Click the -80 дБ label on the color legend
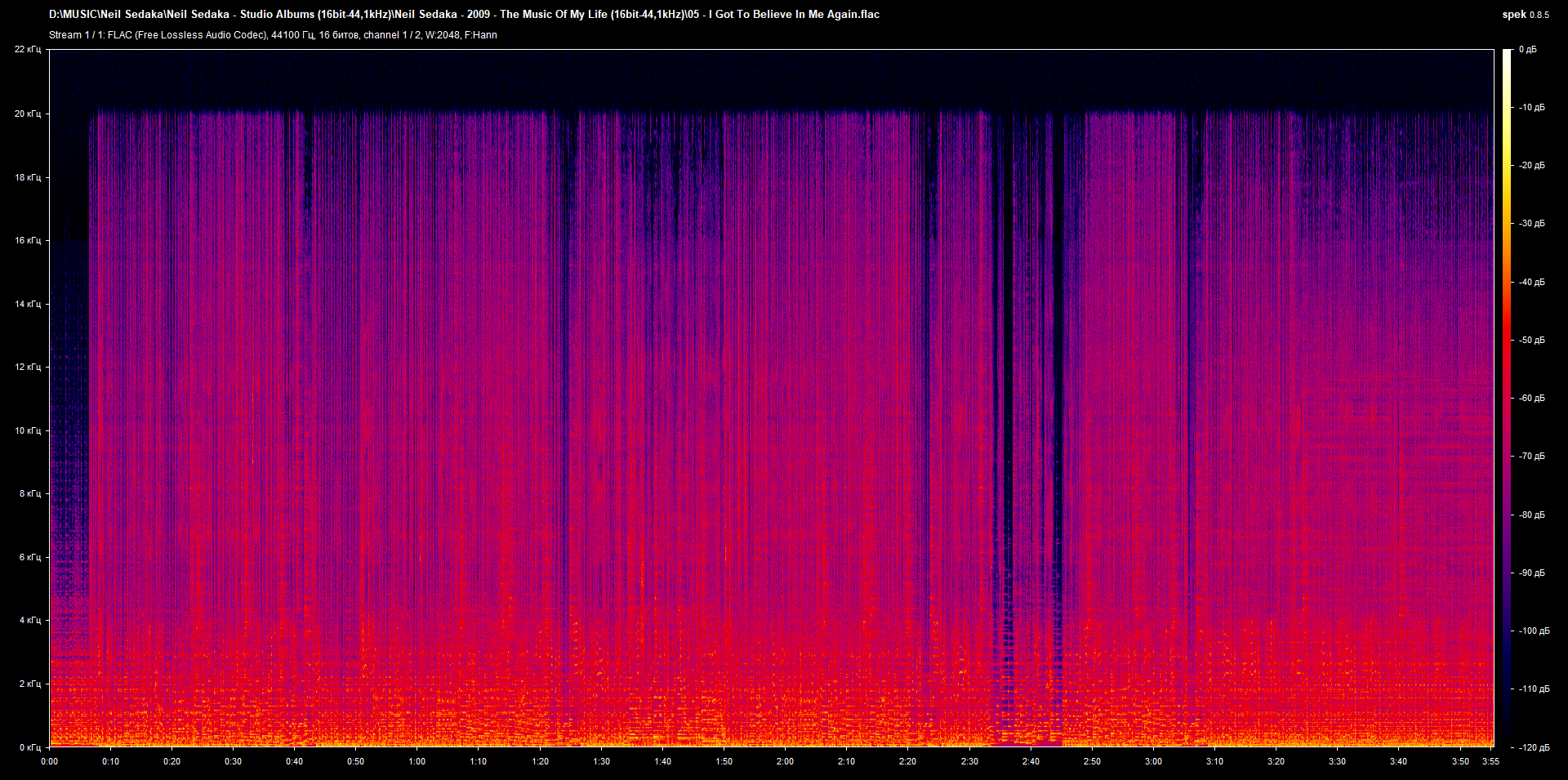The height and width of the screenshot is (780, 1568). point(1530,515)
